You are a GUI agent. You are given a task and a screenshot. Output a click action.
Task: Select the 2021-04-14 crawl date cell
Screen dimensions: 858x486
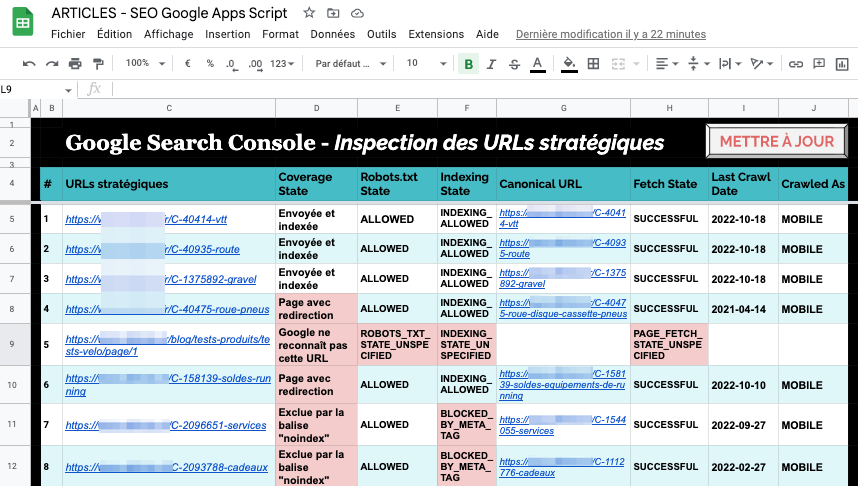click(x=743, y=309)
